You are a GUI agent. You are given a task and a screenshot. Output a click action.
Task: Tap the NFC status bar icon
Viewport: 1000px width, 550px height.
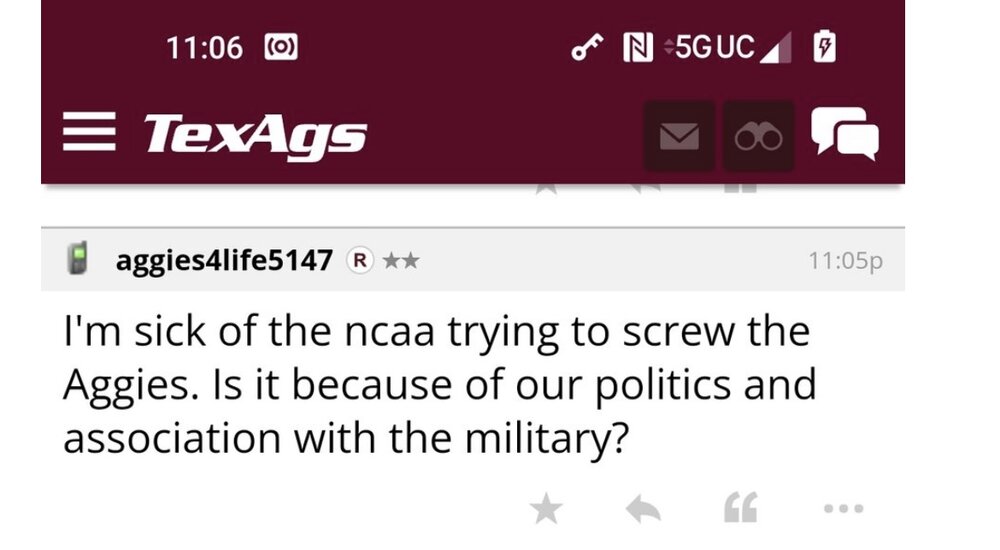pyautogui.click(x=637, y=47)
